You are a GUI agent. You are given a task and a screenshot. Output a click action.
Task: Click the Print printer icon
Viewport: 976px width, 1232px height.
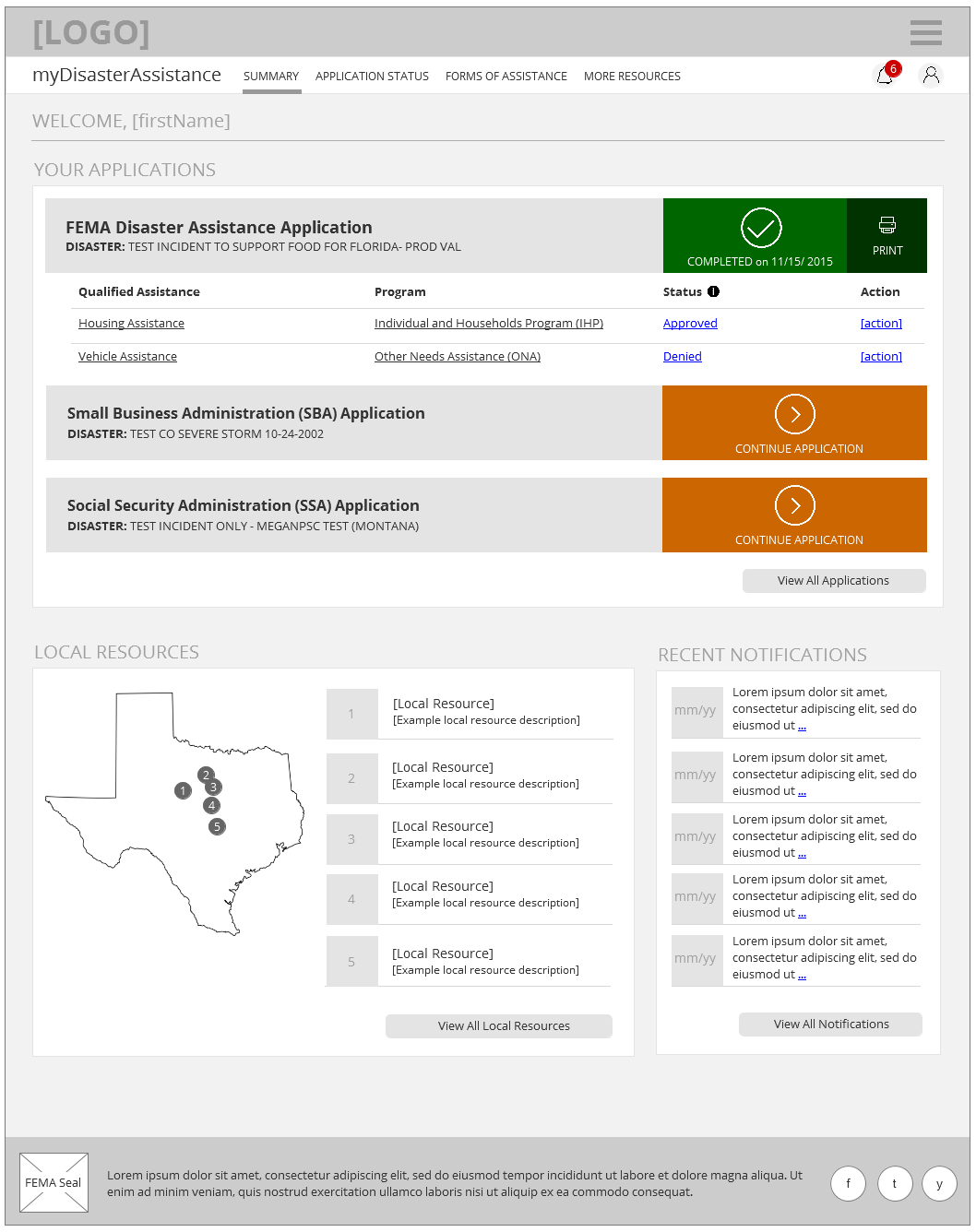tap(887, 224)
